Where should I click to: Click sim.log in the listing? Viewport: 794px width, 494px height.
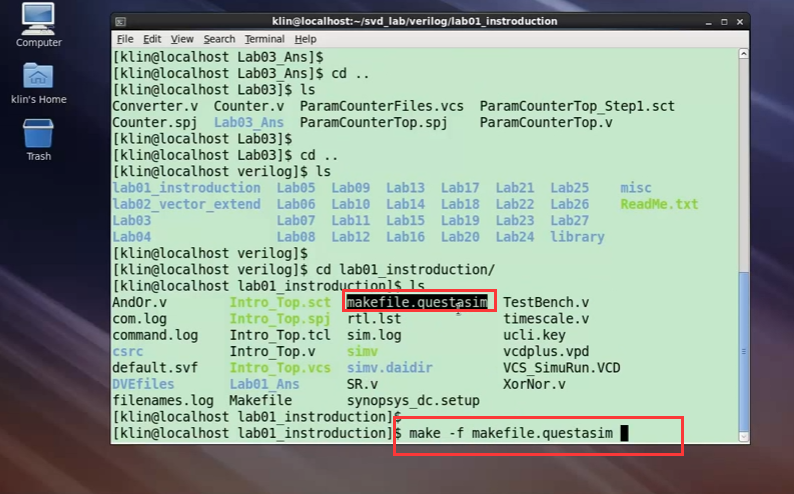(374, 335)
